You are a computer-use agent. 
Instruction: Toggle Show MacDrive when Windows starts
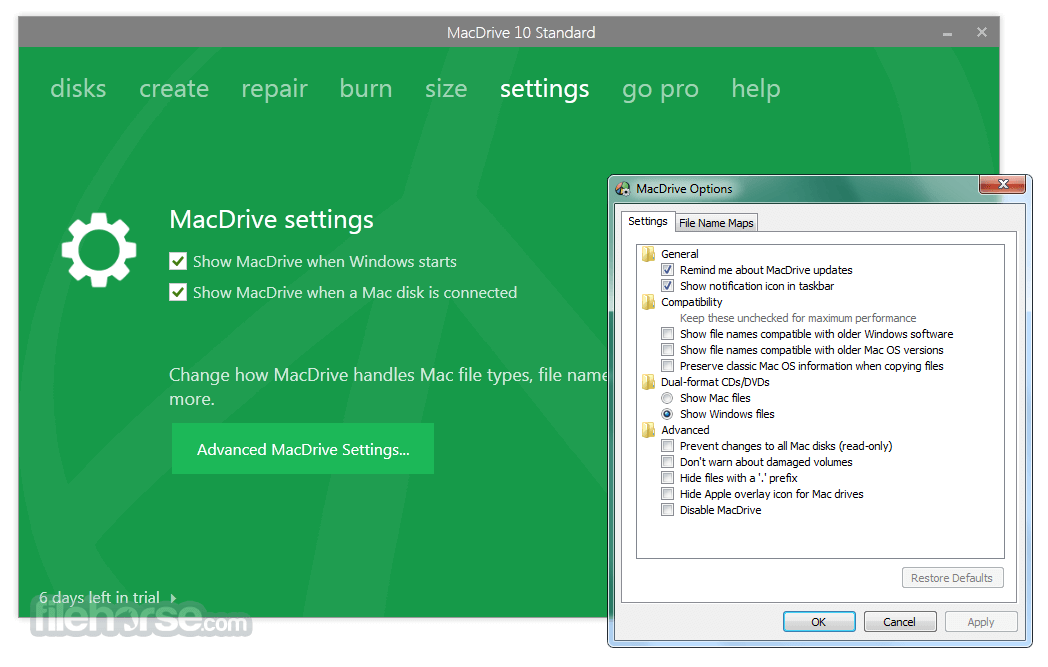pos(178,261)
